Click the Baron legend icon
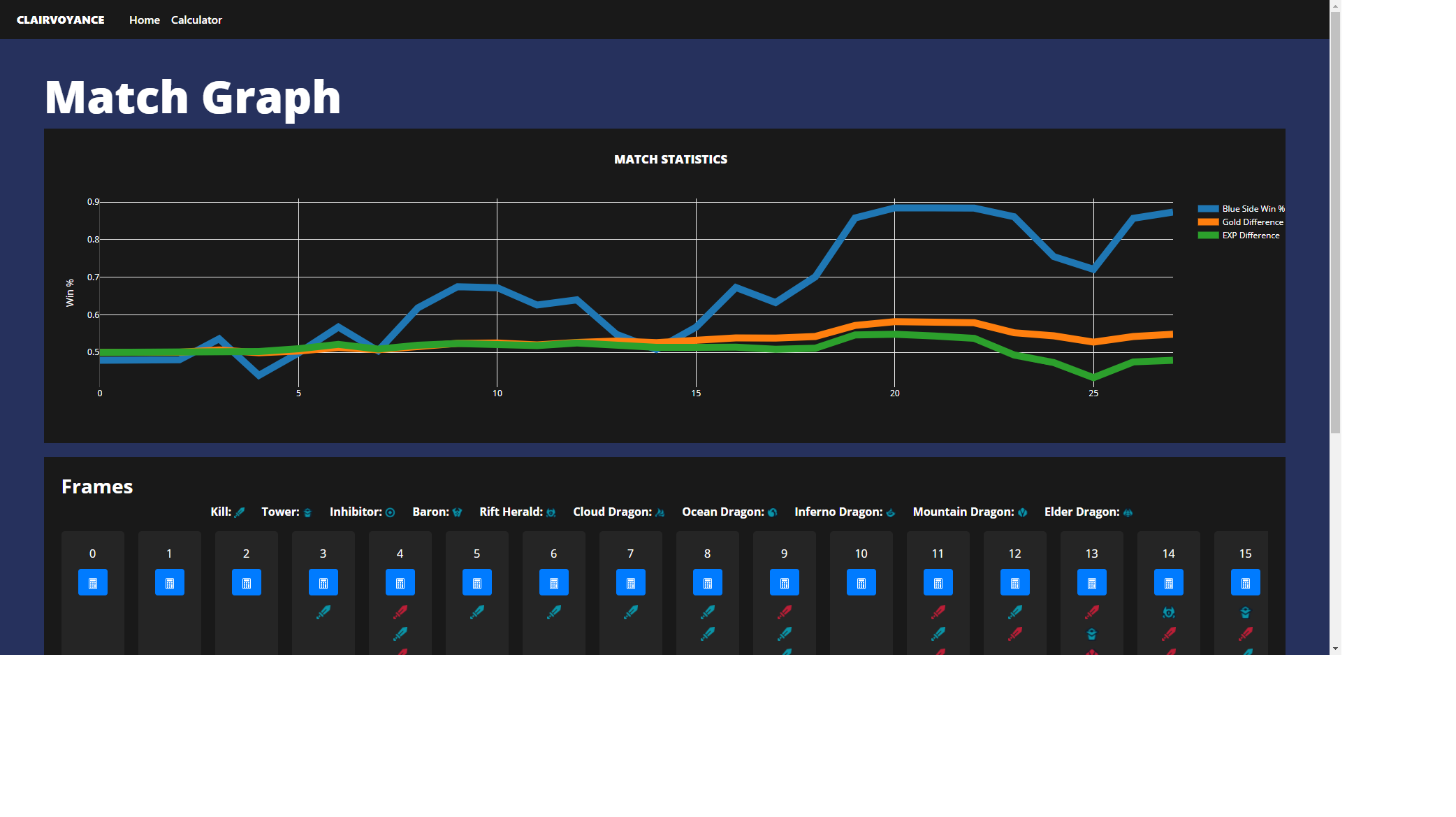Viewport: 1456px width, 817px height. coord(457,512)
